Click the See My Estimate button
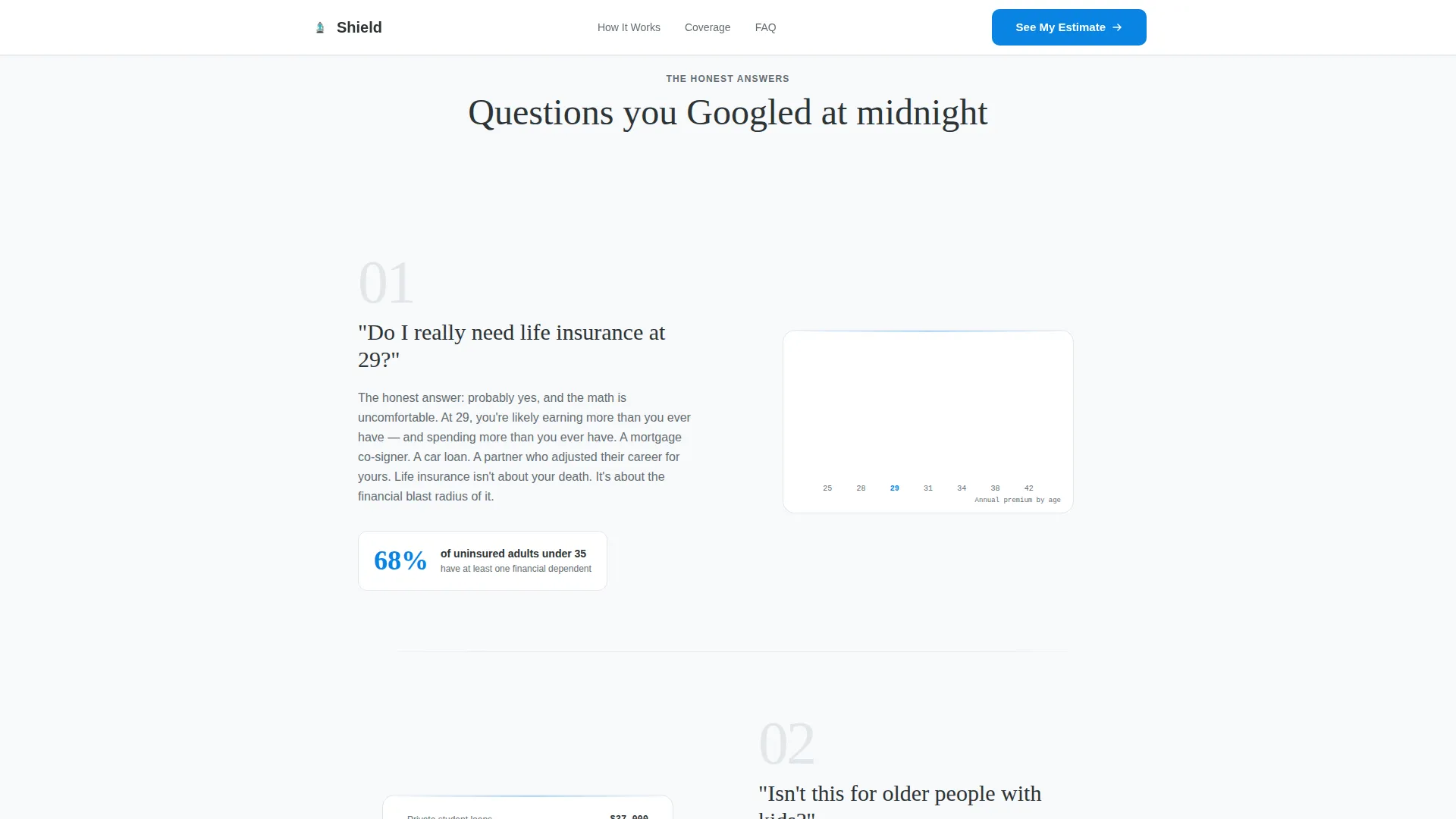The image size is (1456, 819). (1068, 27)
